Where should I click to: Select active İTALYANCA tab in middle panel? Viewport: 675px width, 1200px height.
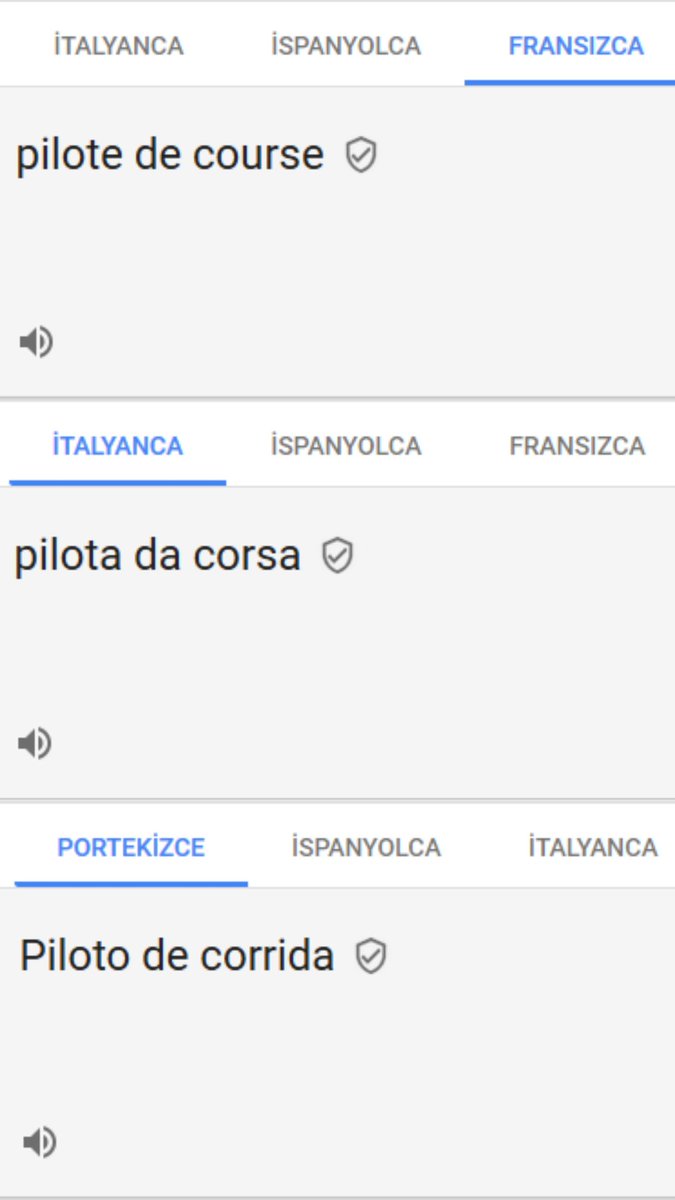[x=118, y=446]
